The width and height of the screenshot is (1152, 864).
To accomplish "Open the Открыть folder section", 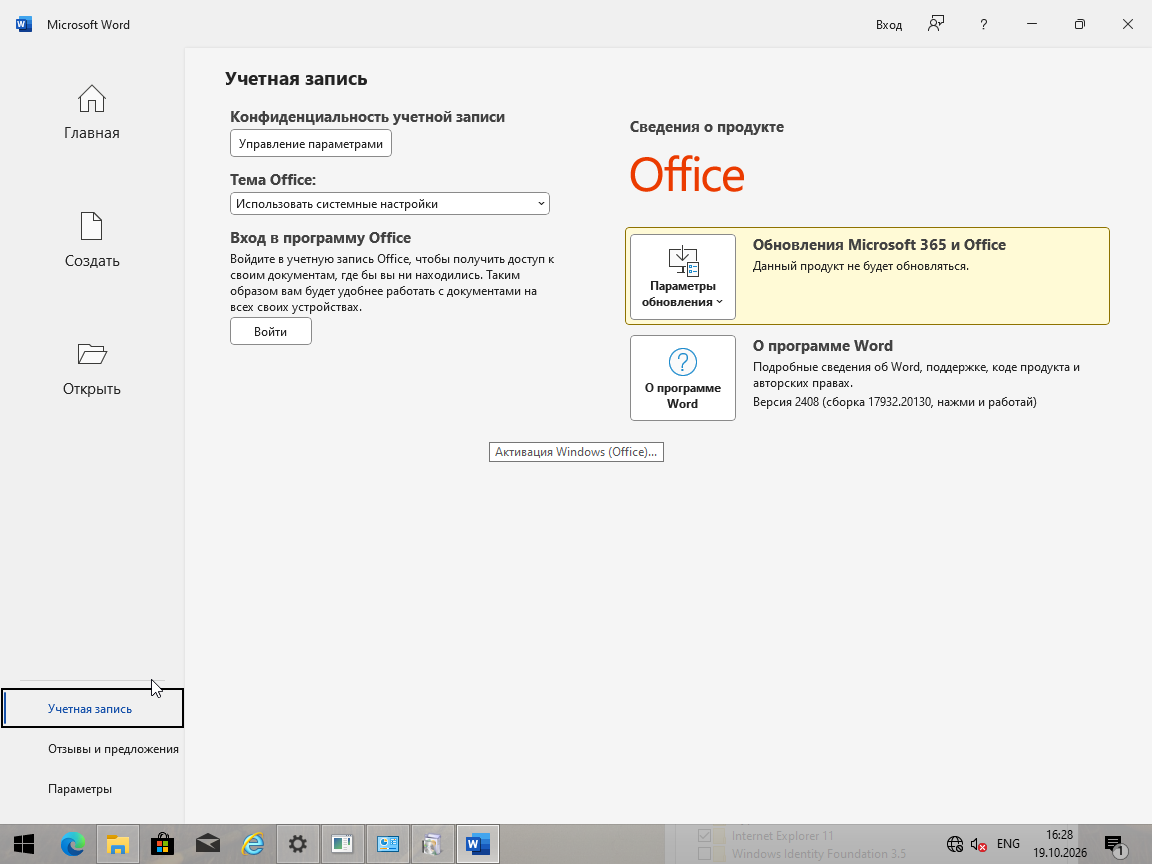I will pyautogui.click(x=92, y=369).
